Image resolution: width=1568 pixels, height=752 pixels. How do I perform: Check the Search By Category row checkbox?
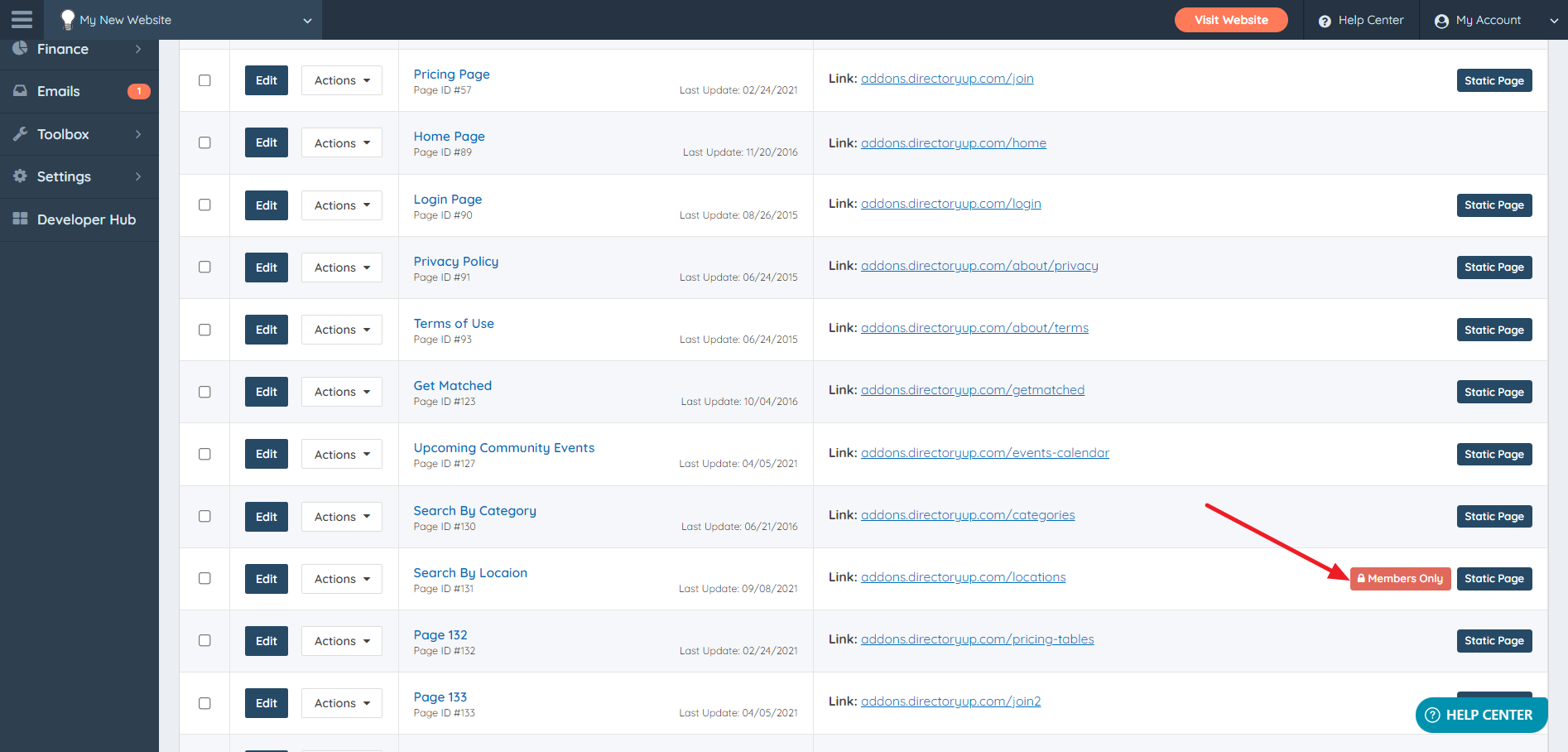[x=204, y=516]
